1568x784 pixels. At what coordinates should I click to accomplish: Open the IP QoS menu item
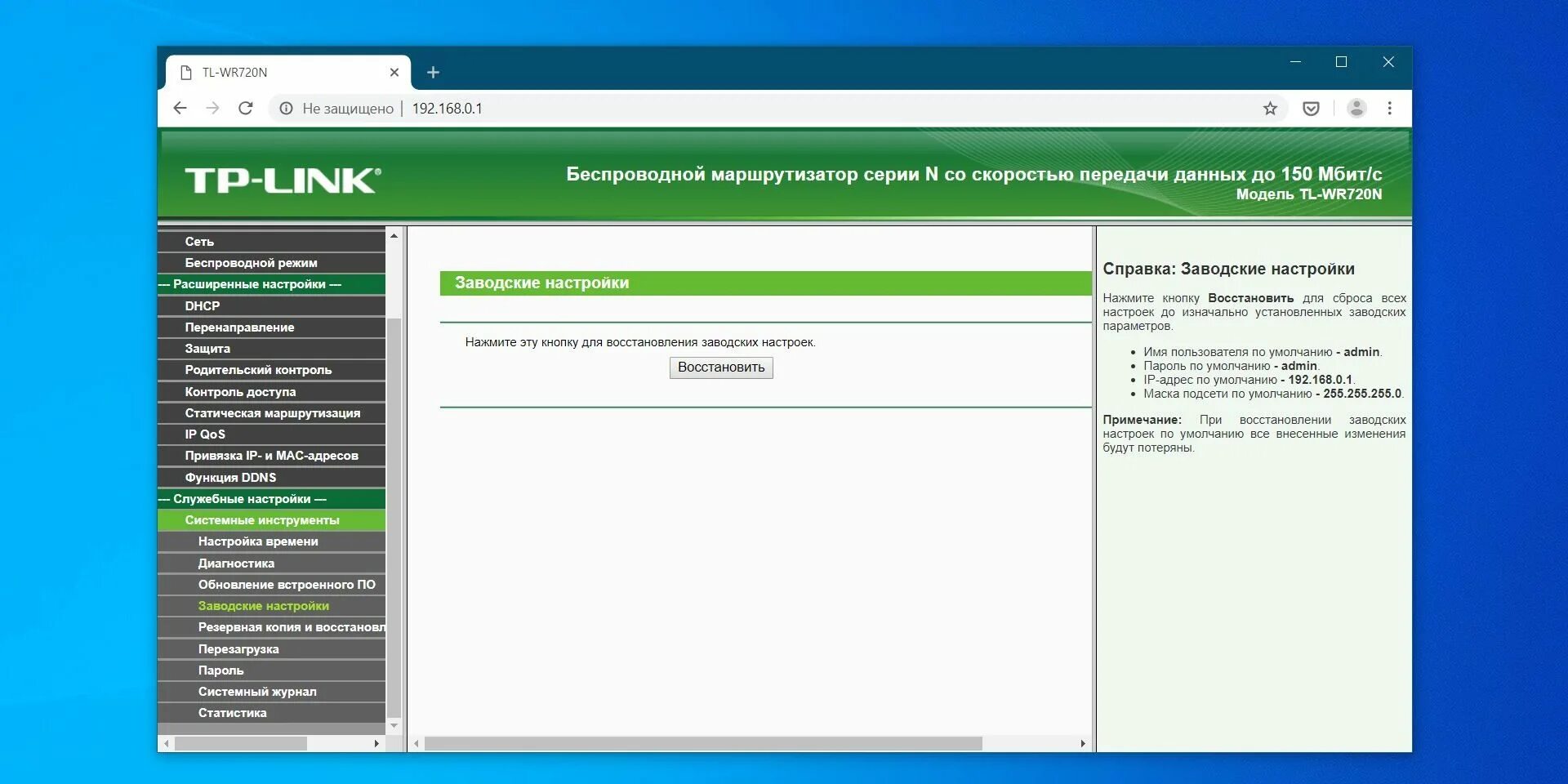point(271,434)
